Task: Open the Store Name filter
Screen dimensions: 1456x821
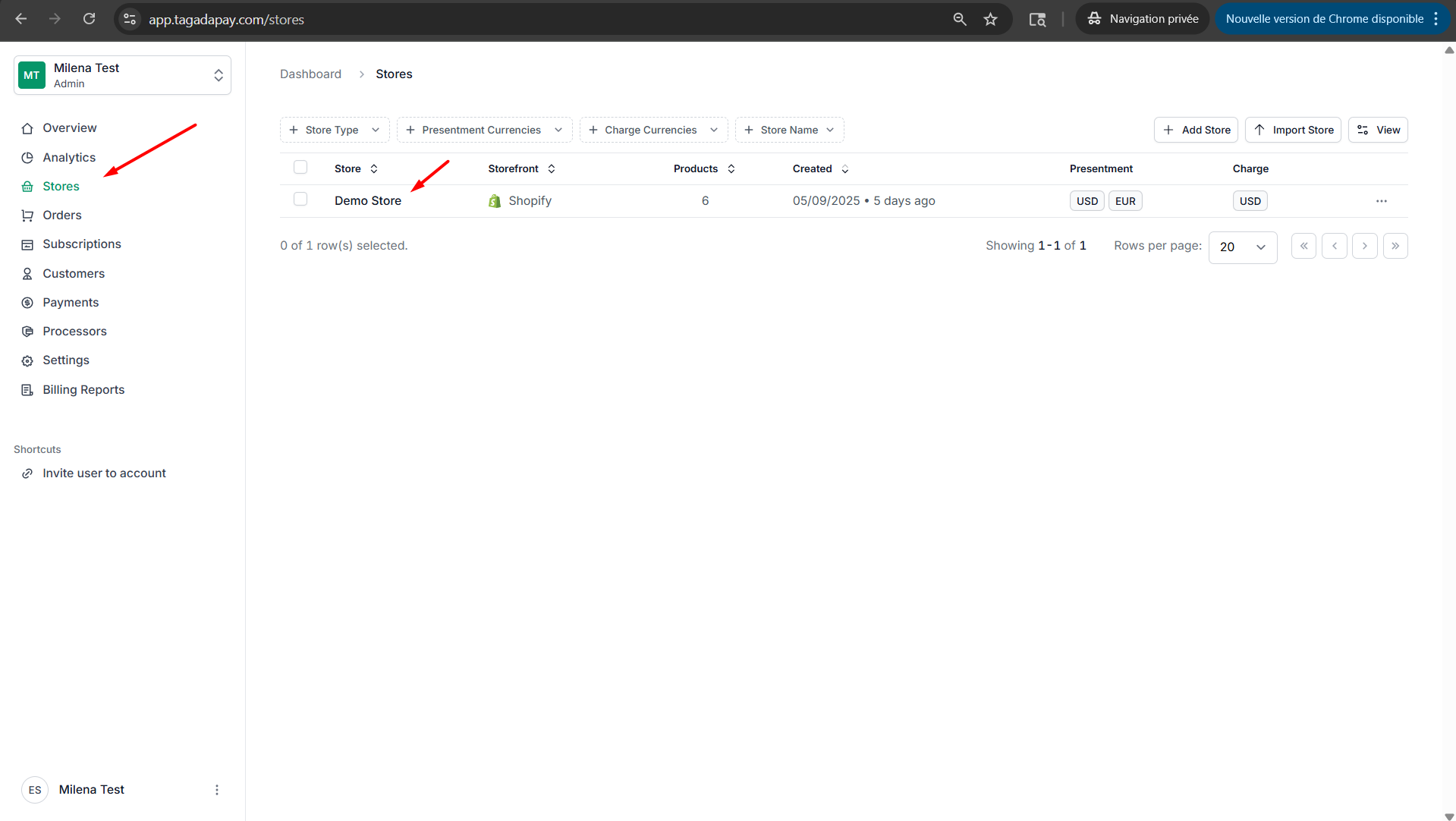Action: tap(789, 130)
